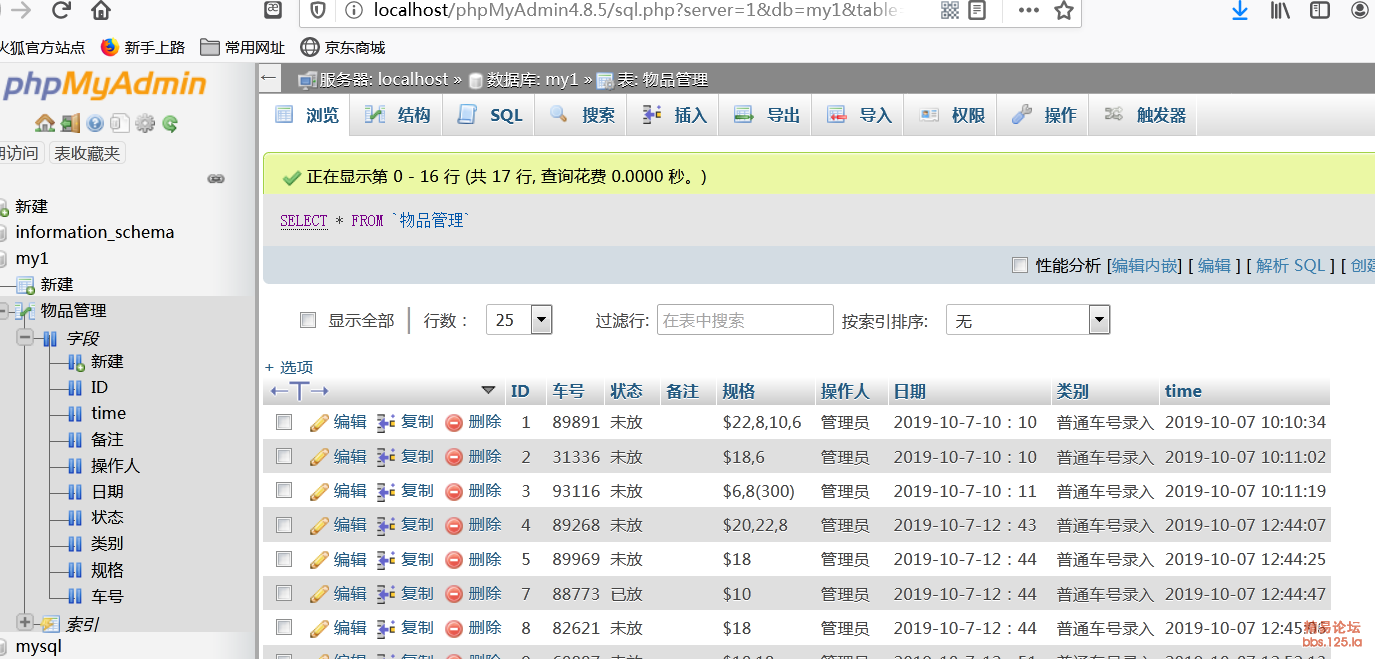Screen dimensions: 1375x659
Task: Select the checkbox for row ID 1
Action: point(284,423)
